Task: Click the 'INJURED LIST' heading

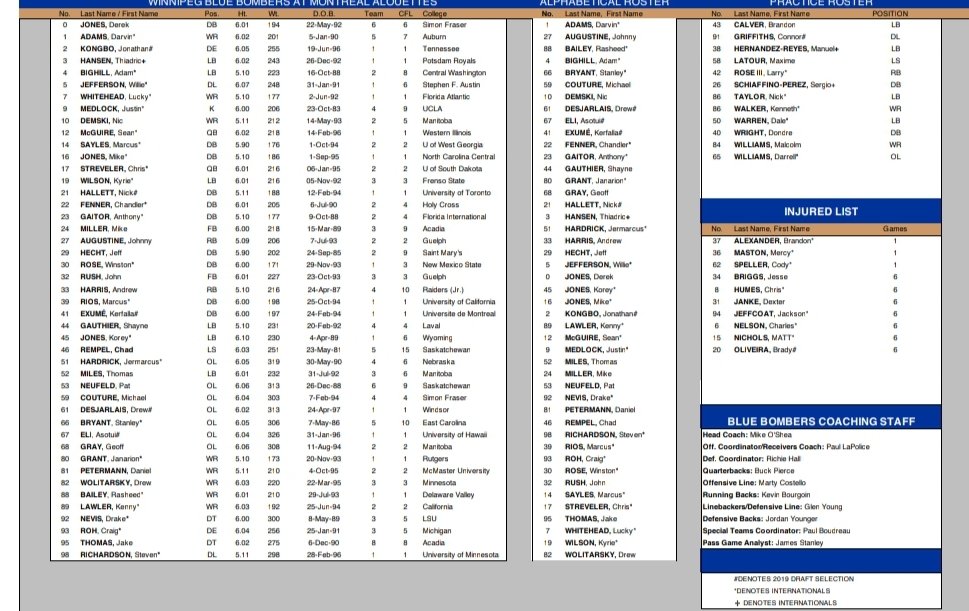Action: [821, 211]
